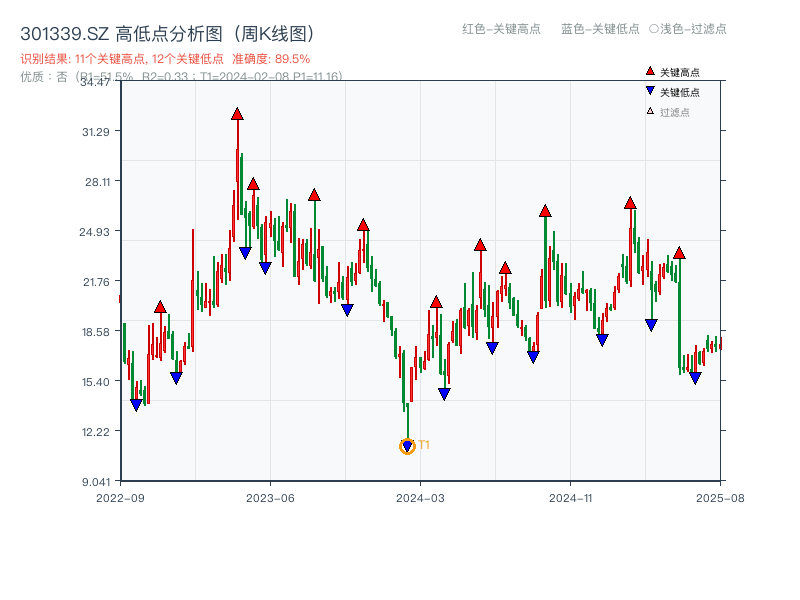800x600 pixels.
Task: Click the leftmost blue low-point triangle near 2022-09
Action: 137,402
